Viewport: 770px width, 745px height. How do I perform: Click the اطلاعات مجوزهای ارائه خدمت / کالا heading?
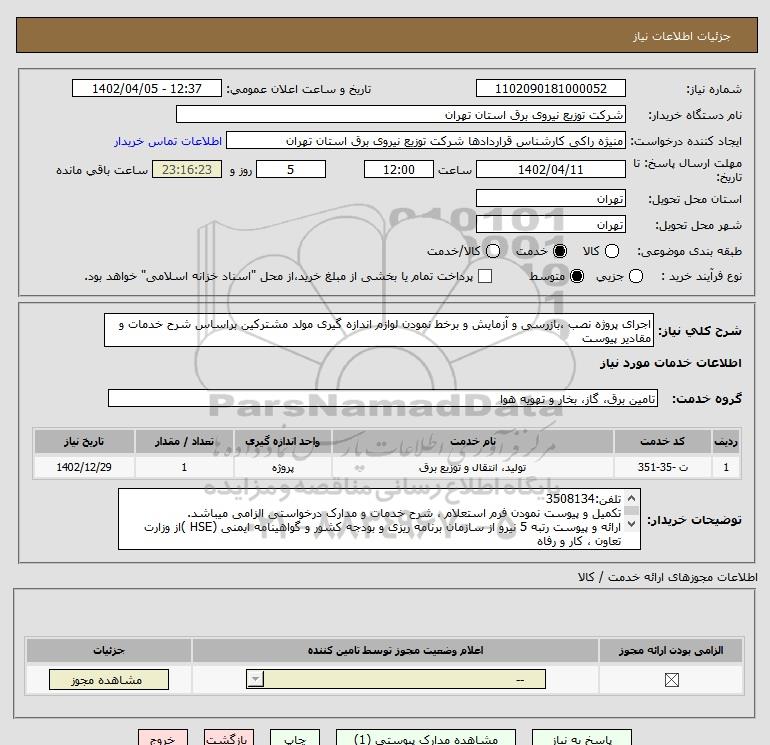668,577
